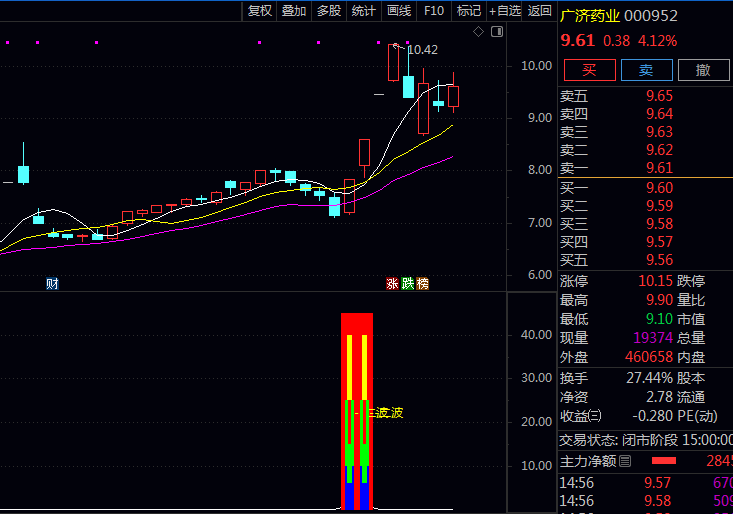Activate the 画线 drawing tool

399,11
